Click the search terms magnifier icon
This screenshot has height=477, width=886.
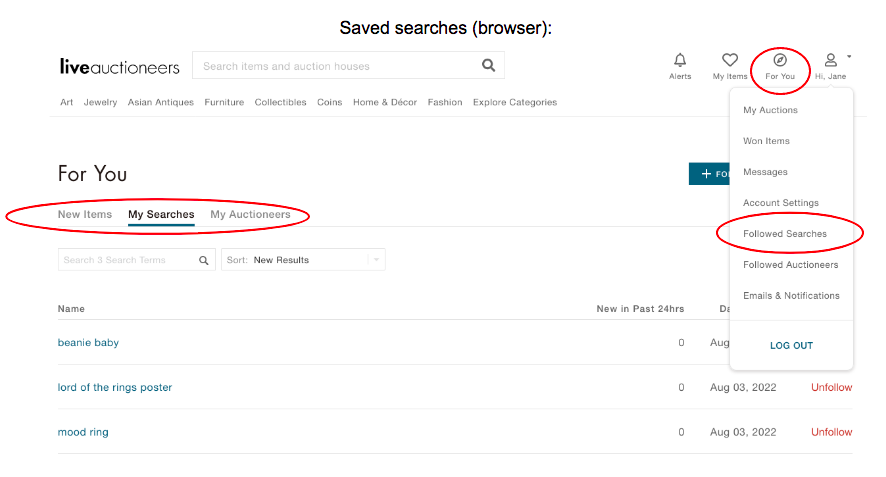pos(204,260)
